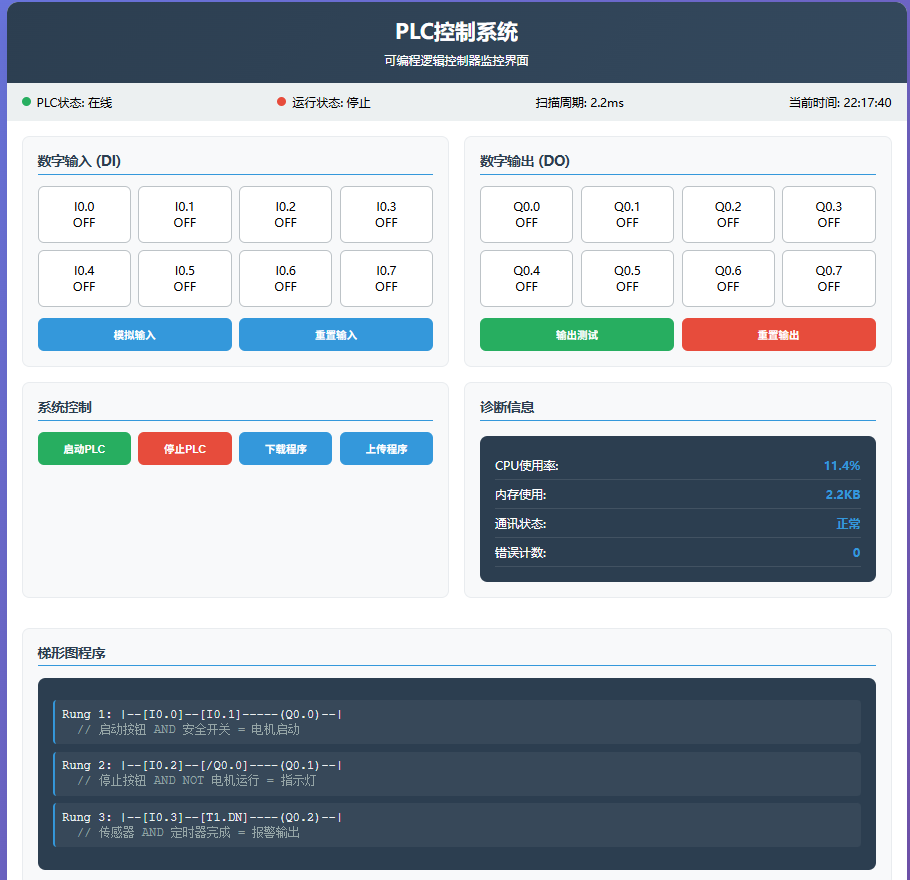910x880 pixels.
Task: Select output tile Q0.2
Action: pyautogui.click(x=728, y=214)
